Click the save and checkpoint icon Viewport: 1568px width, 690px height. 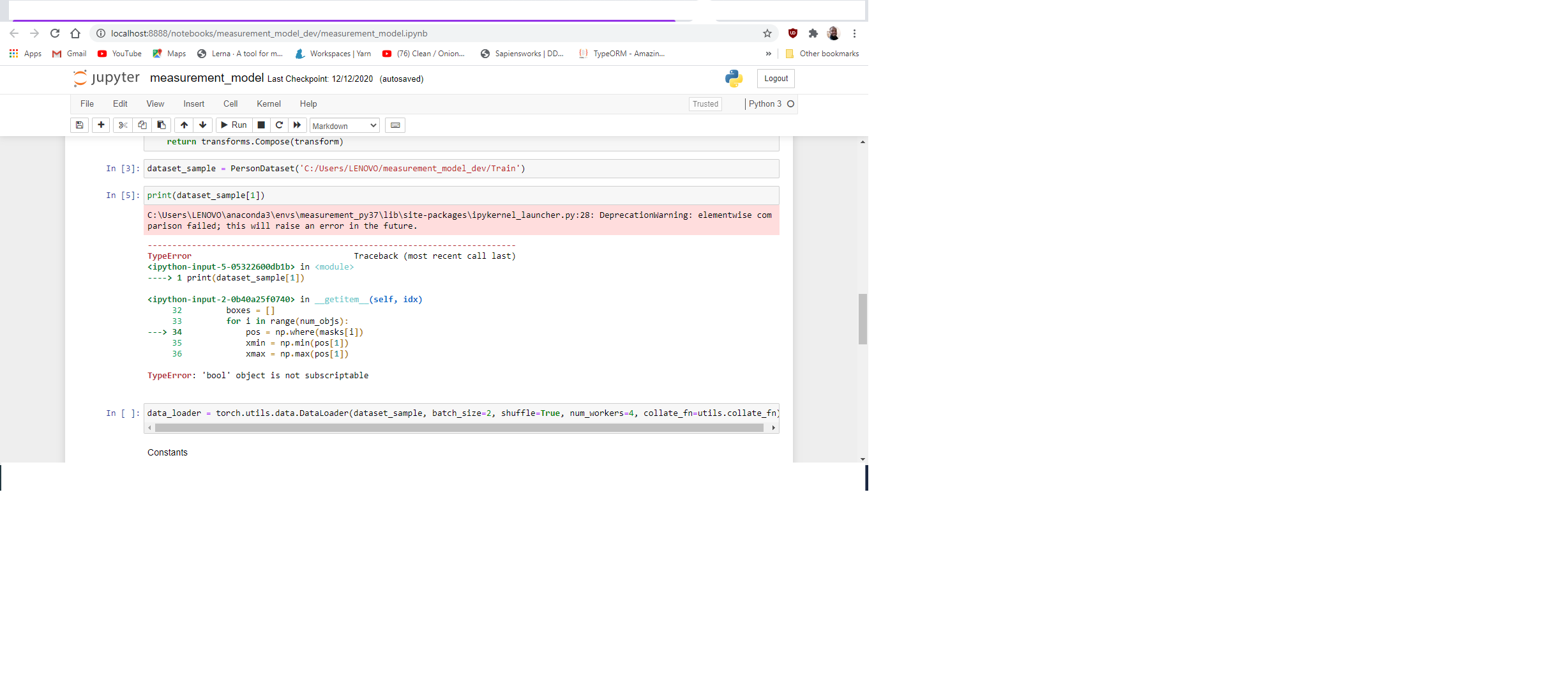point(79,125)
